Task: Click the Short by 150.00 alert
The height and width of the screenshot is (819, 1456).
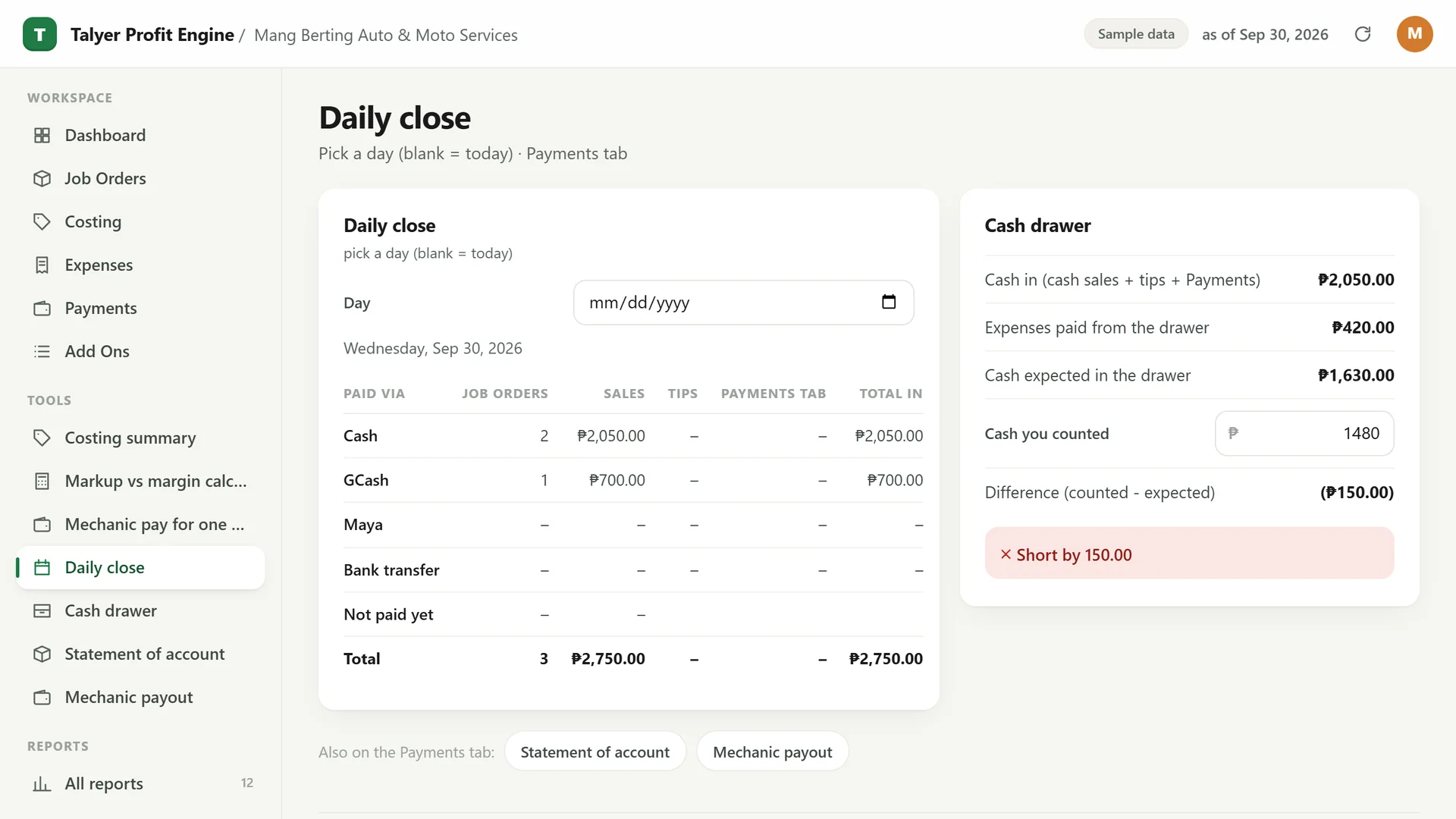Action: (x=1189, y=554)
